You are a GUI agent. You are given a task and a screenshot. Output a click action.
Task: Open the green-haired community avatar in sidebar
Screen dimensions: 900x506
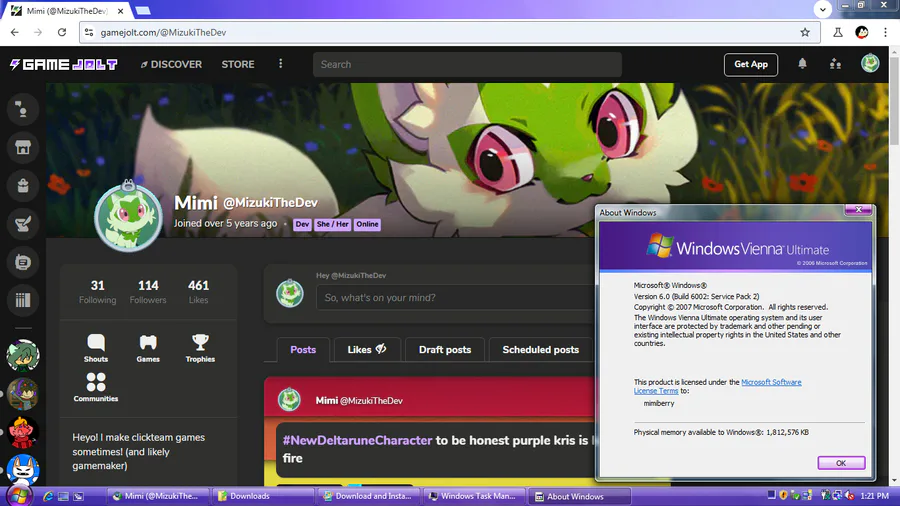(x=23, y=356)
